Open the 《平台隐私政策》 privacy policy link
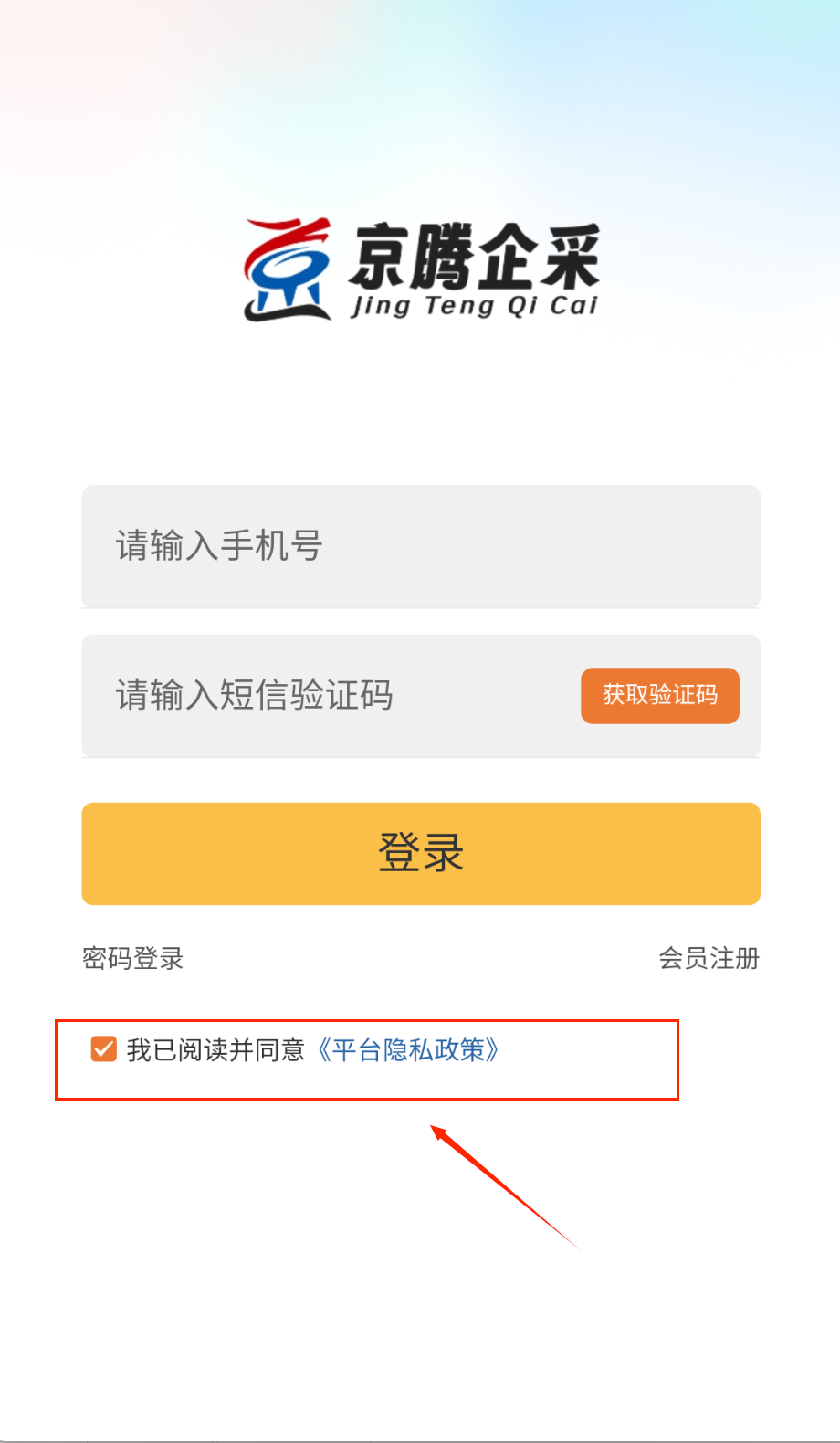This screenshot has height=1443, width=840. pyautogui.click(x=407, y=1050)
